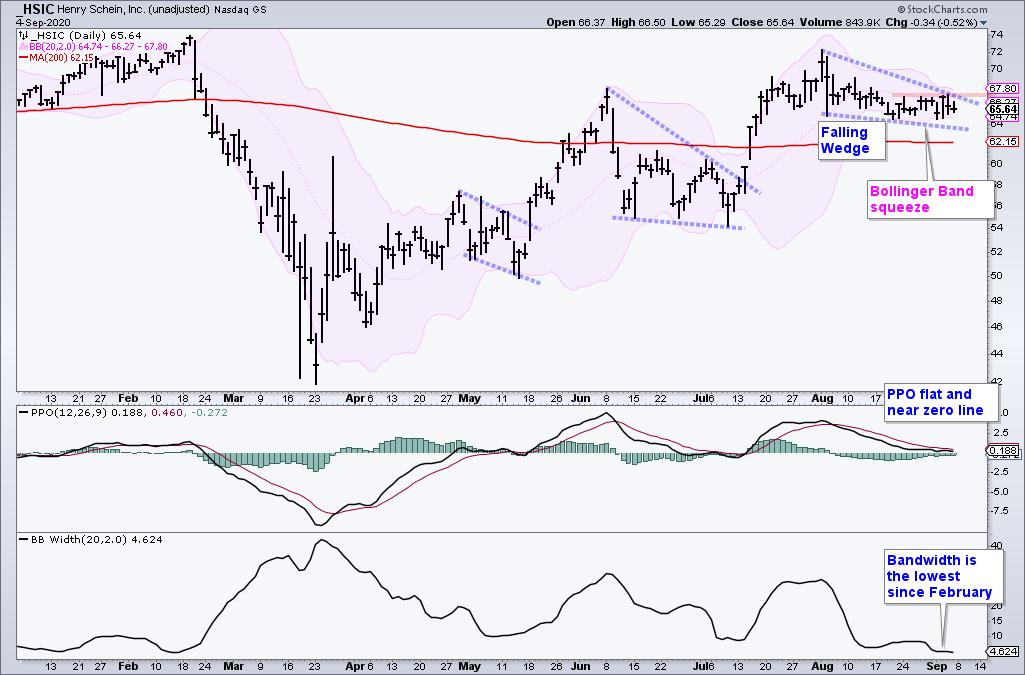Click the -5.0 label on the PPO axis
This screenshot has width=1025, height=675.
pyautogui.click(x=1000, y=491)
